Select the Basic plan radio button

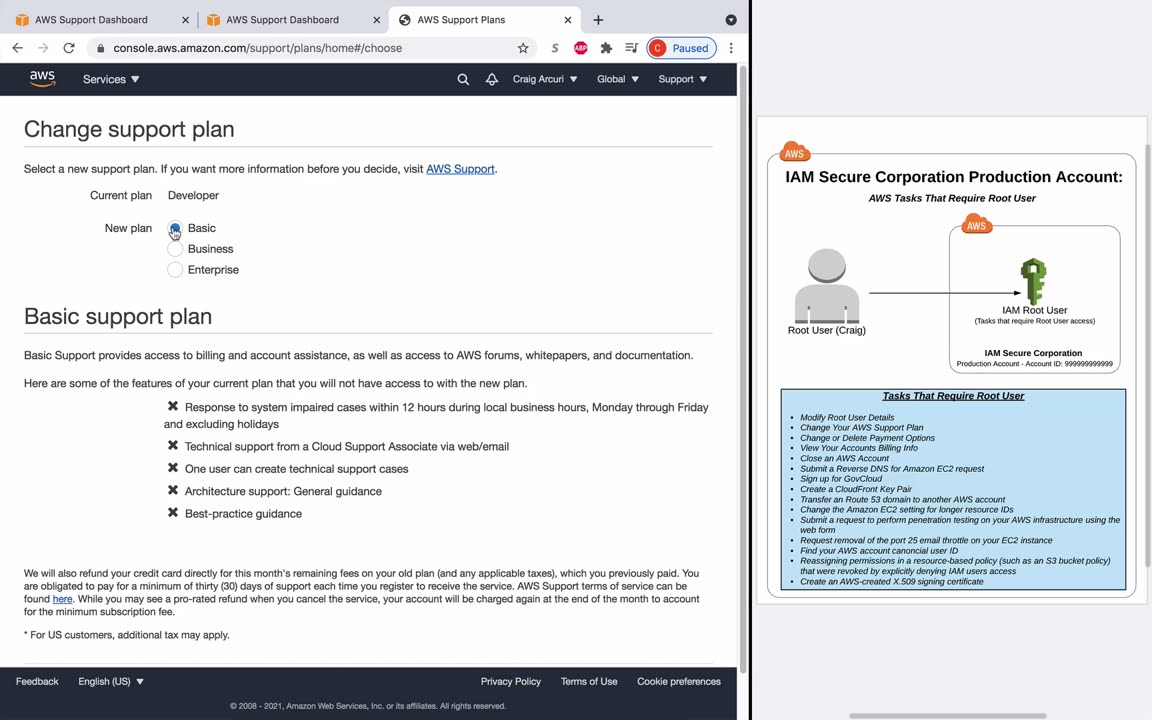175,228
